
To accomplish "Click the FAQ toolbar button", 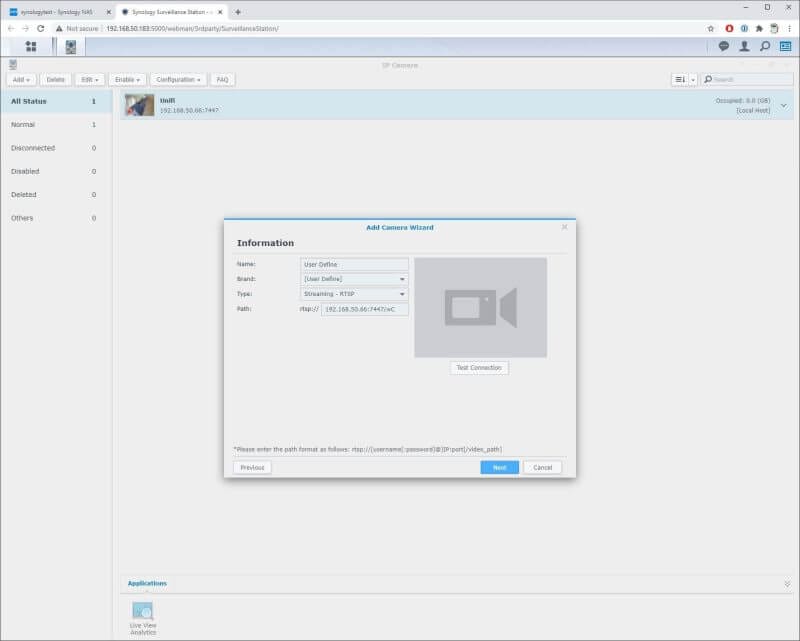I will click(x=221, y=78).
